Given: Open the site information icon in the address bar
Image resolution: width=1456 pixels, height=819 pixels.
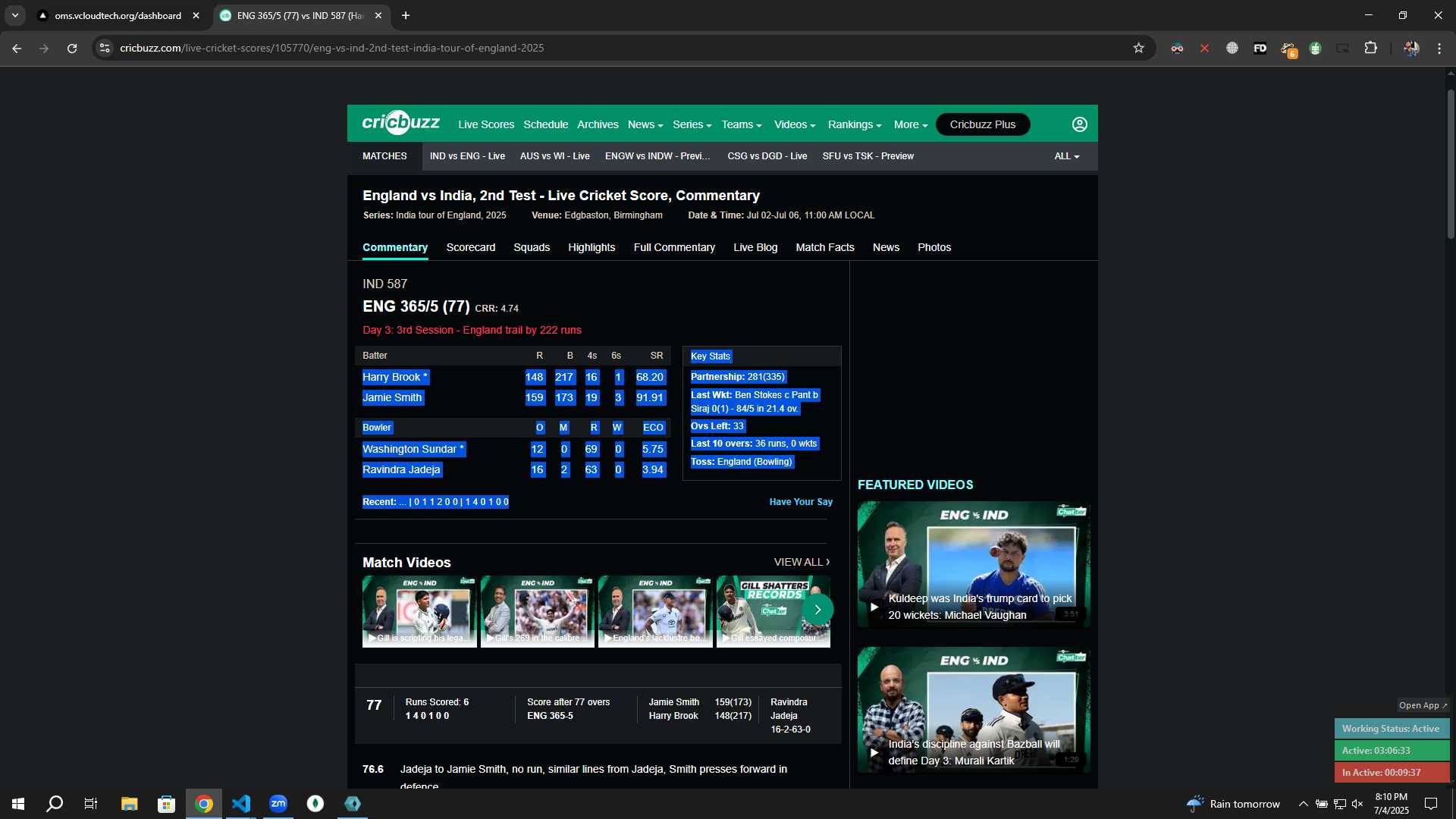Looking at the screenshot, I should coord(105,48).
